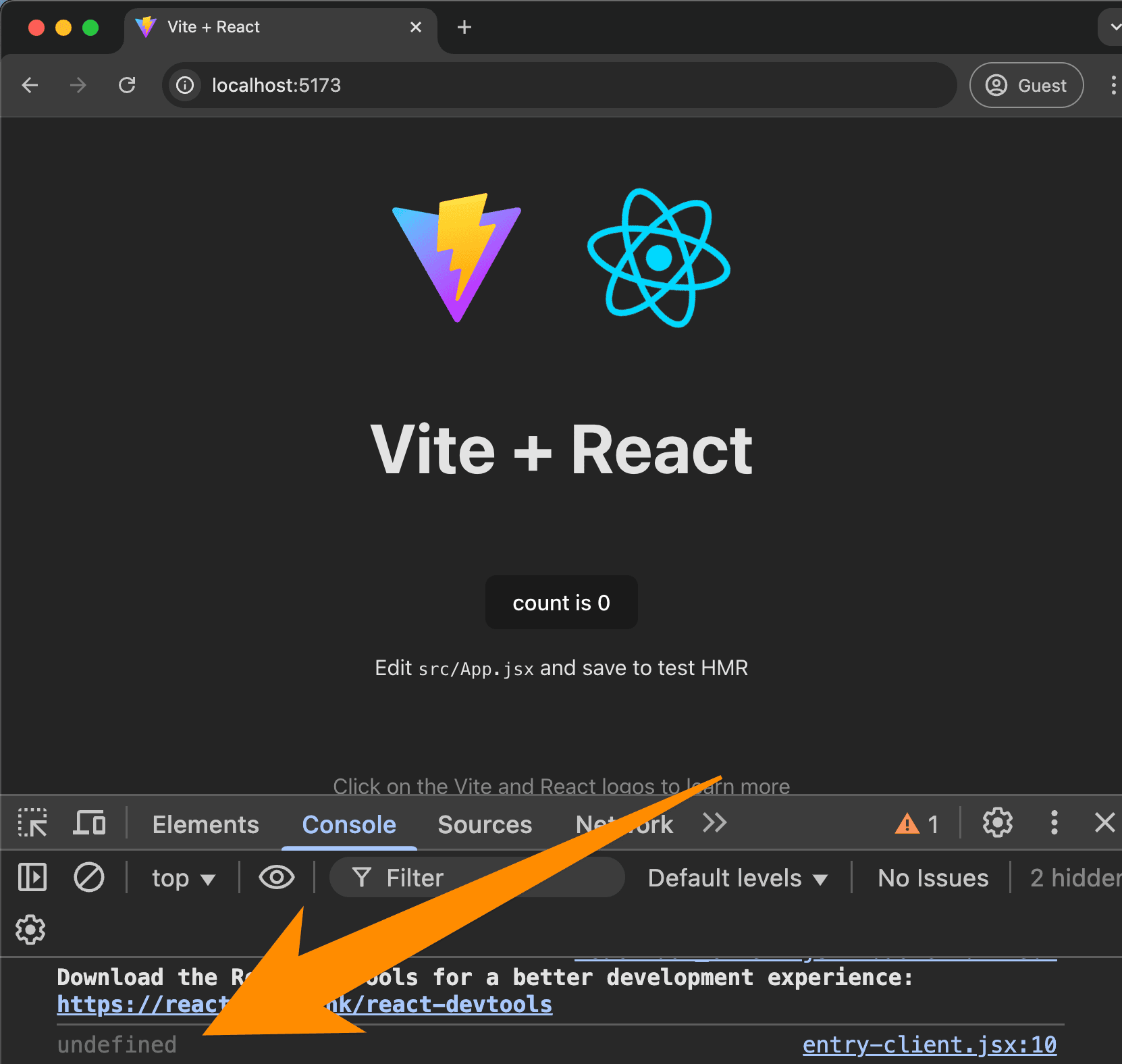This screenshot has height=1064, width=1122.
Task: Open the react-devtools download link
Action: 304,1005
